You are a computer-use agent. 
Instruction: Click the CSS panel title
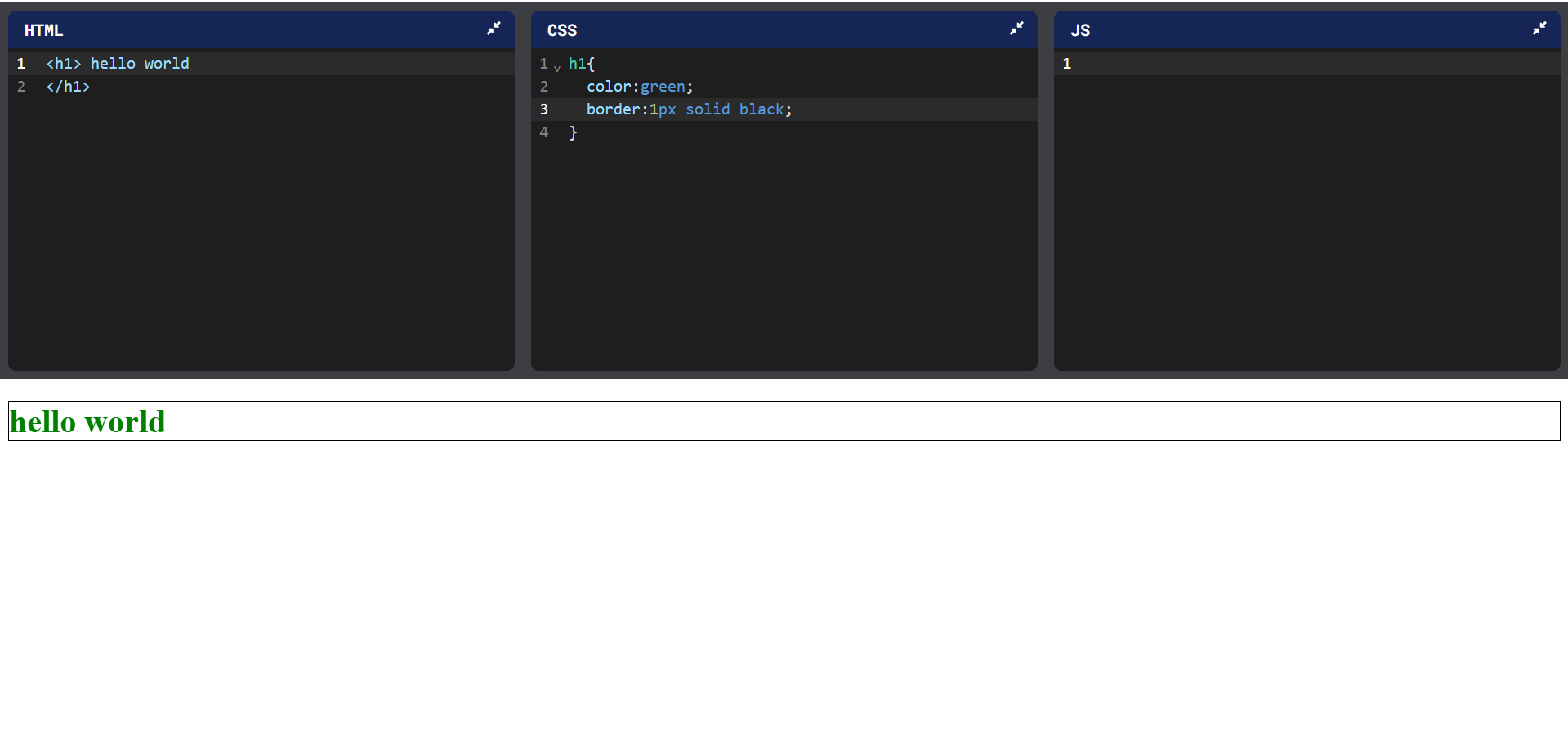[x=562, y=30]
